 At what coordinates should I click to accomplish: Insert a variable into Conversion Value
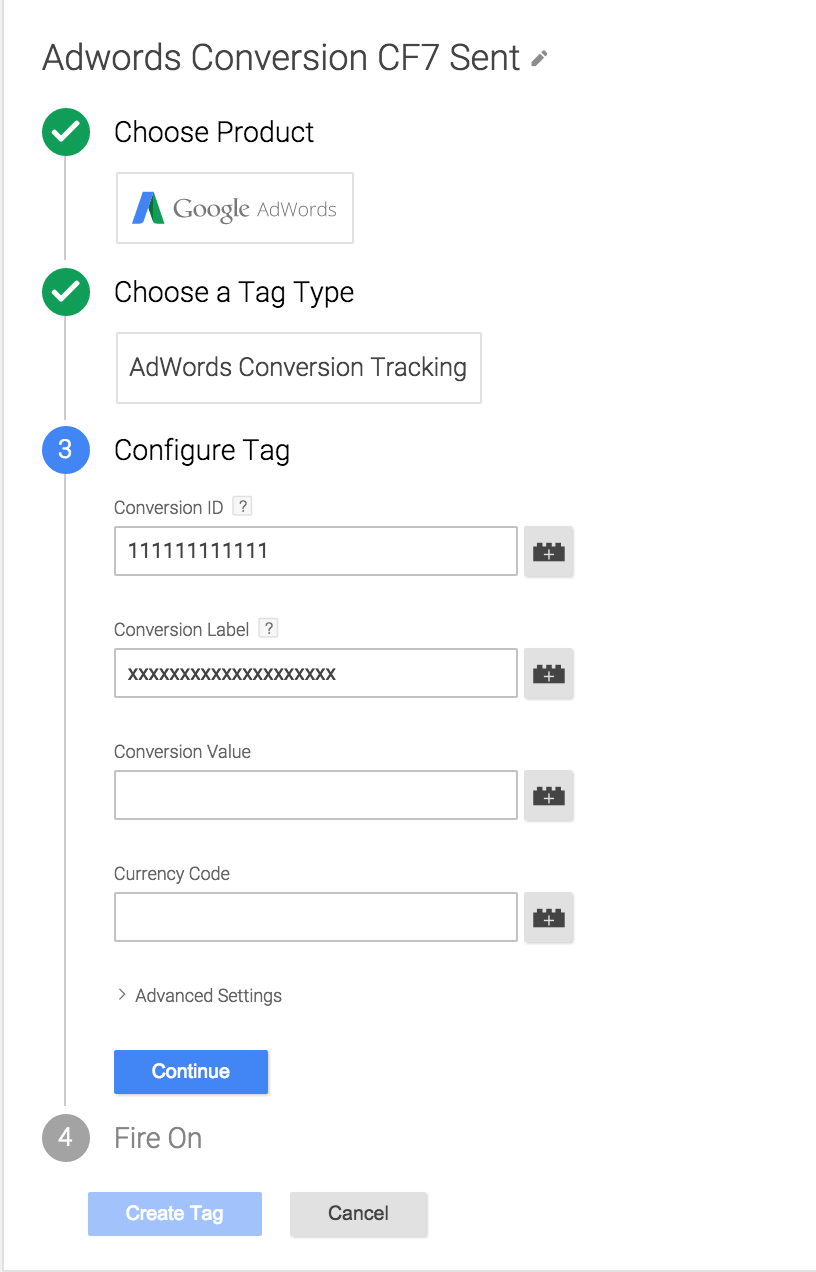(x=549, y=795)
